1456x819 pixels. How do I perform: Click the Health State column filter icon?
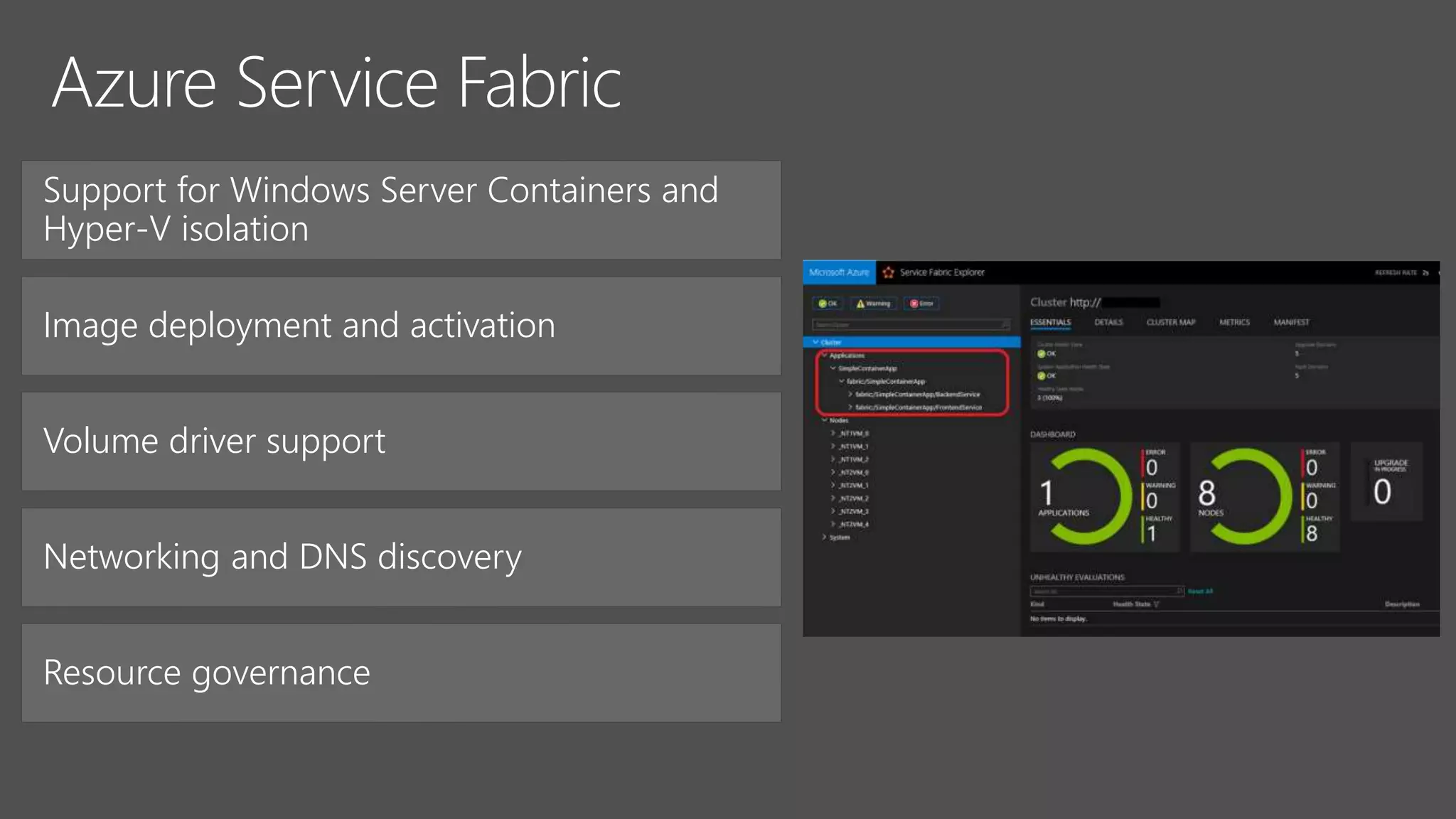pyautogui.click(x=1157, y=604)
